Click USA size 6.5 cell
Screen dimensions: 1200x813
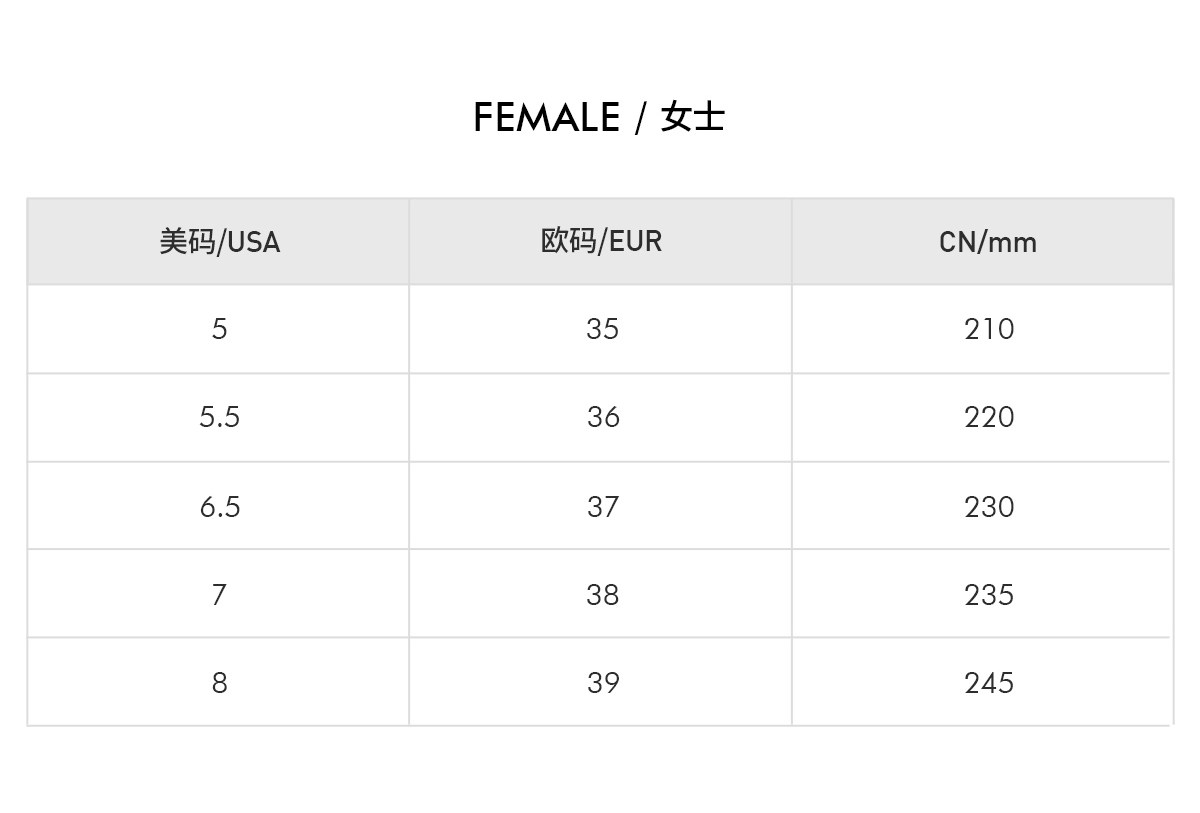pos(219,506)
